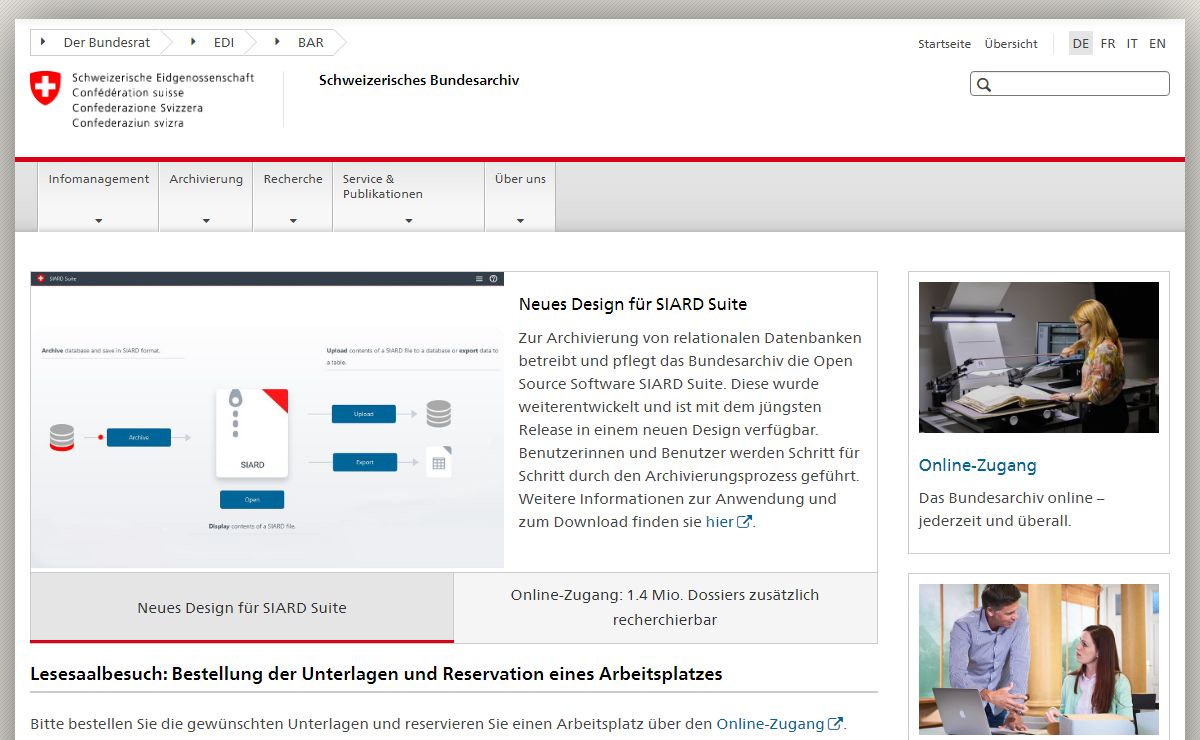
Task: Click the Swiss coat of arms logo
Action: click(x=45, y=87)
